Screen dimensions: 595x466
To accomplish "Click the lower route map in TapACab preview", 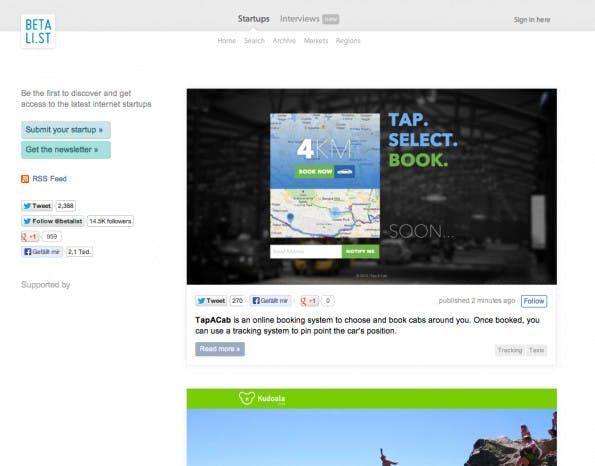I will click(325, 213).
